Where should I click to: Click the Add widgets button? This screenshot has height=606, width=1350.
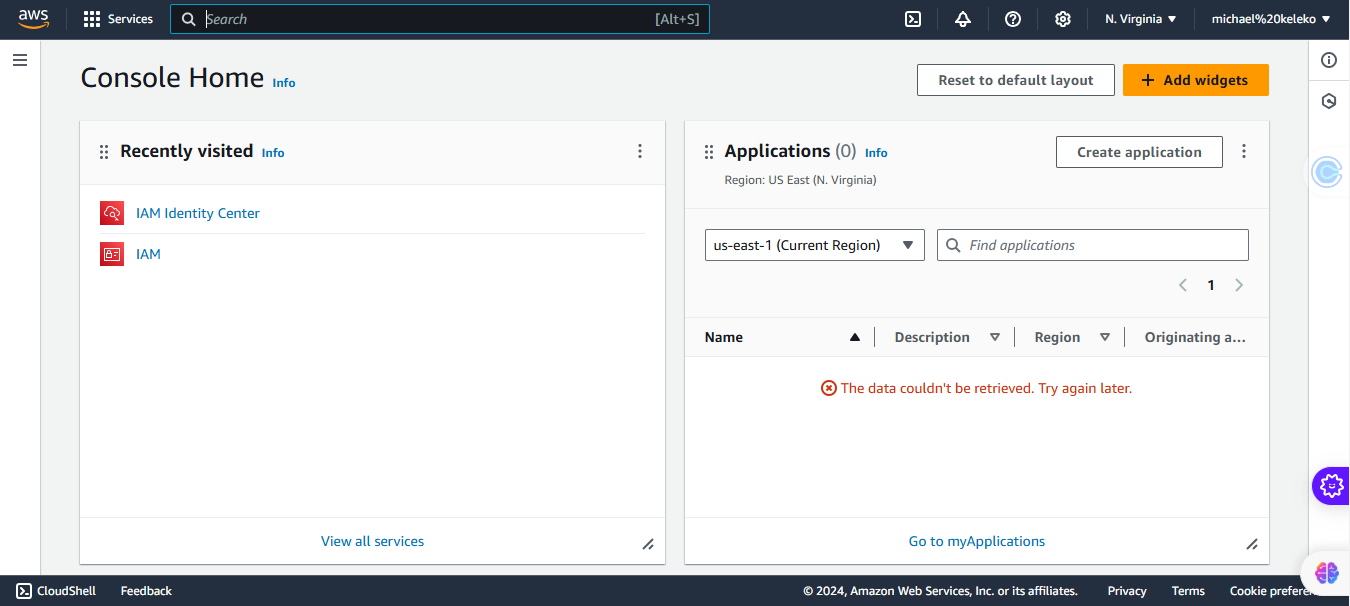pos(1196,80)
